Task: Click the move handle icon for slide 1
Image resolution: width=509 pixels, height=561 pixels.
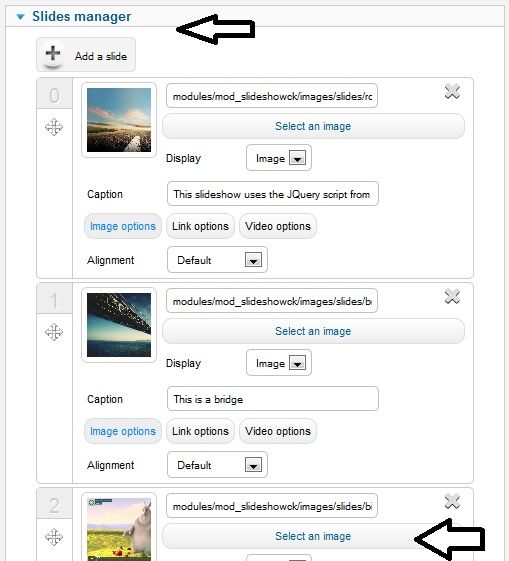Action: 54,332
